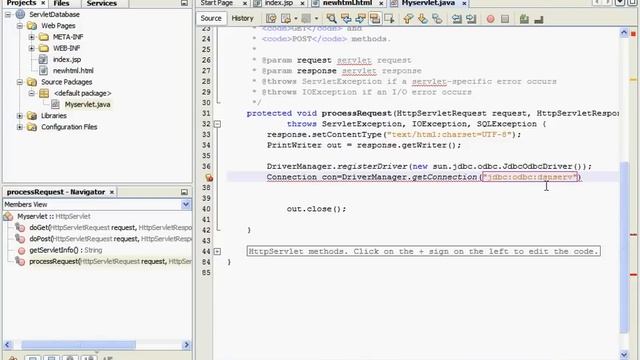Viewport: 640px width, 360px height.
Task: Collapse the ServletDatabase project node
Action: (x=8, y=15)
